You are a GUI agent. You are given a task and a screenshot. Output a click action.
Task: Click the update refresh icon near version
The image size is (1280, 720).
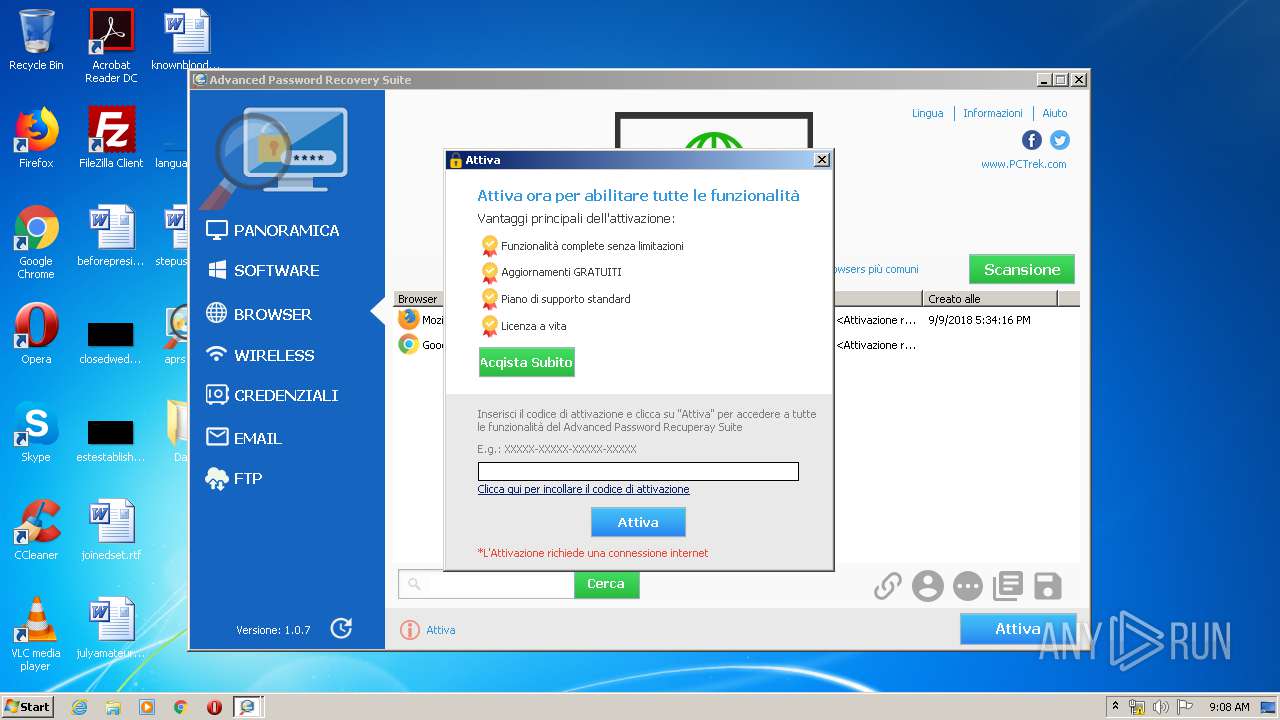click(x=341, y=628)
